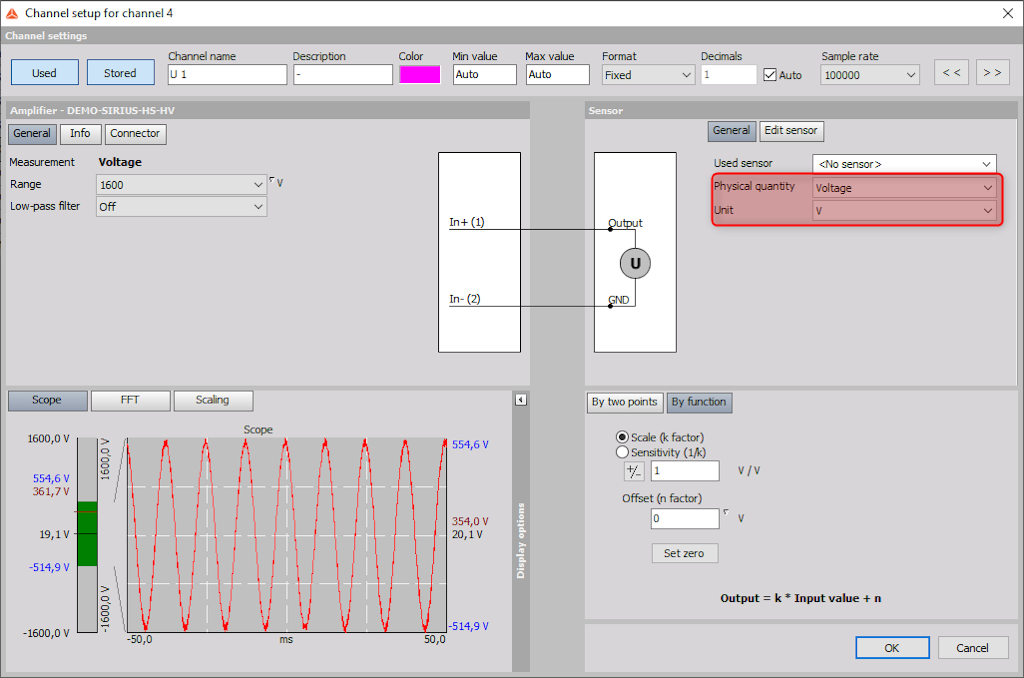Toggle the Stored channel button

coord(120,73)
